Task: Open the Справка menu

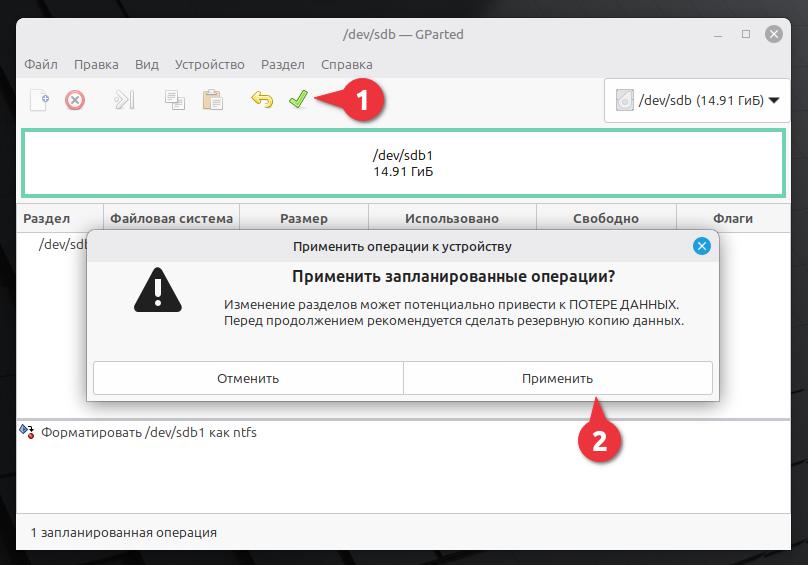Action: 347,64
